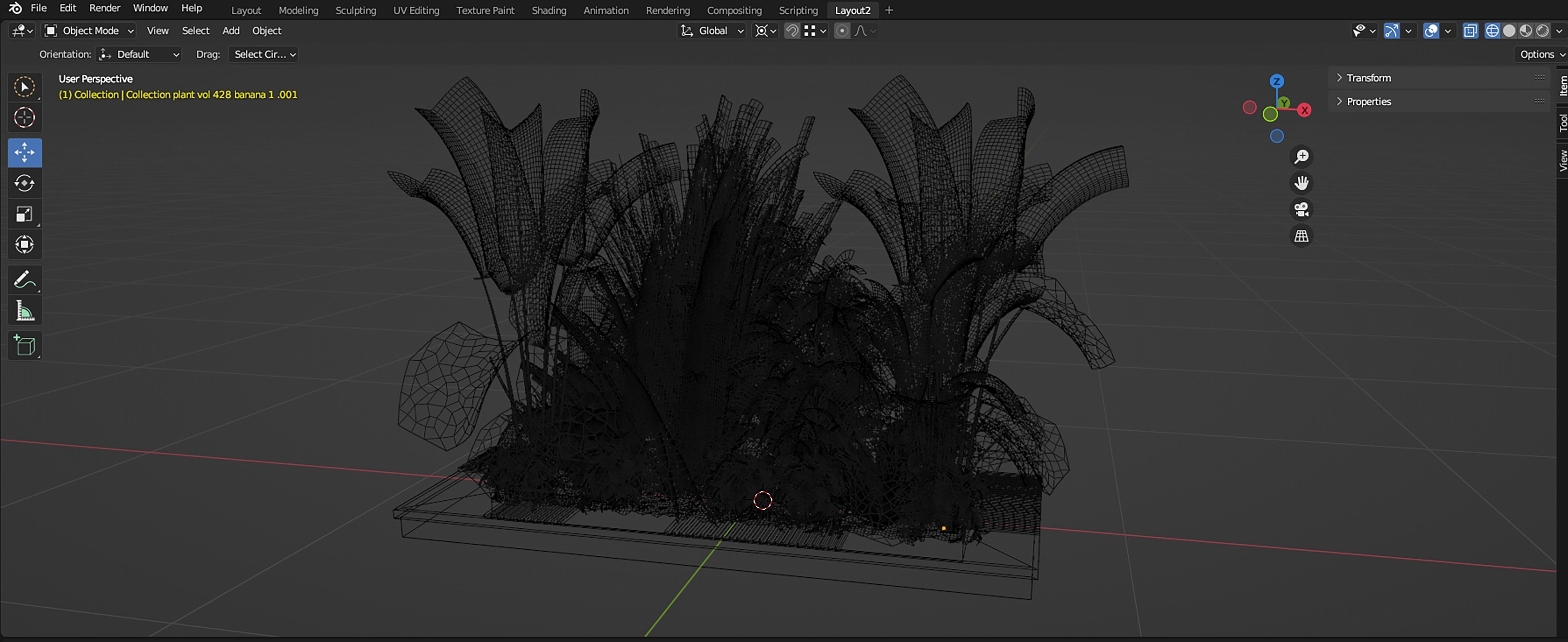Open the Edit menu
Image resolution: width=1568 pixels, height=642 pixels.
point(68,8)
